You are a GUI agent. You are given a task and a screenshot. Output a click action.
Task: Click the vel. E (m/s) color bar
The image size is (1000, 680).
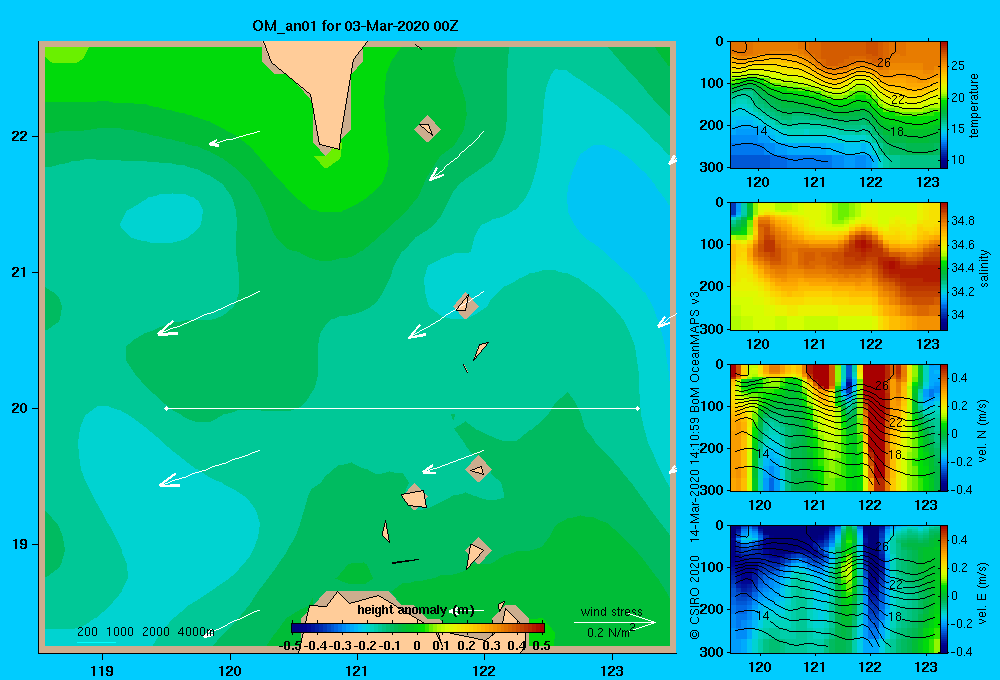[x=944, y=589]
